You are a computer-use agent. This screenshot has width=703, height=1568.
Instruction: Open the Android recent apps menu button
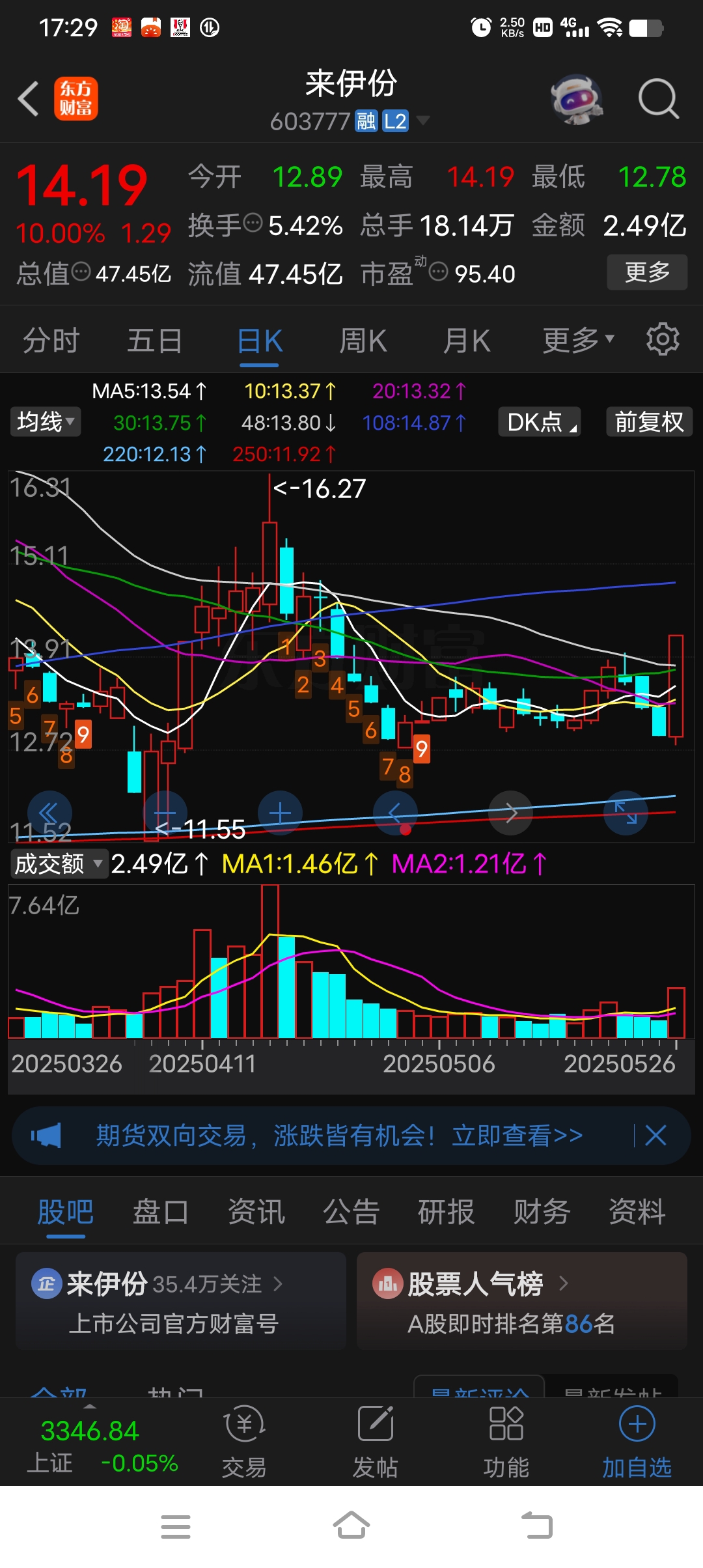pyautogui.click(x=176, y=1526)
